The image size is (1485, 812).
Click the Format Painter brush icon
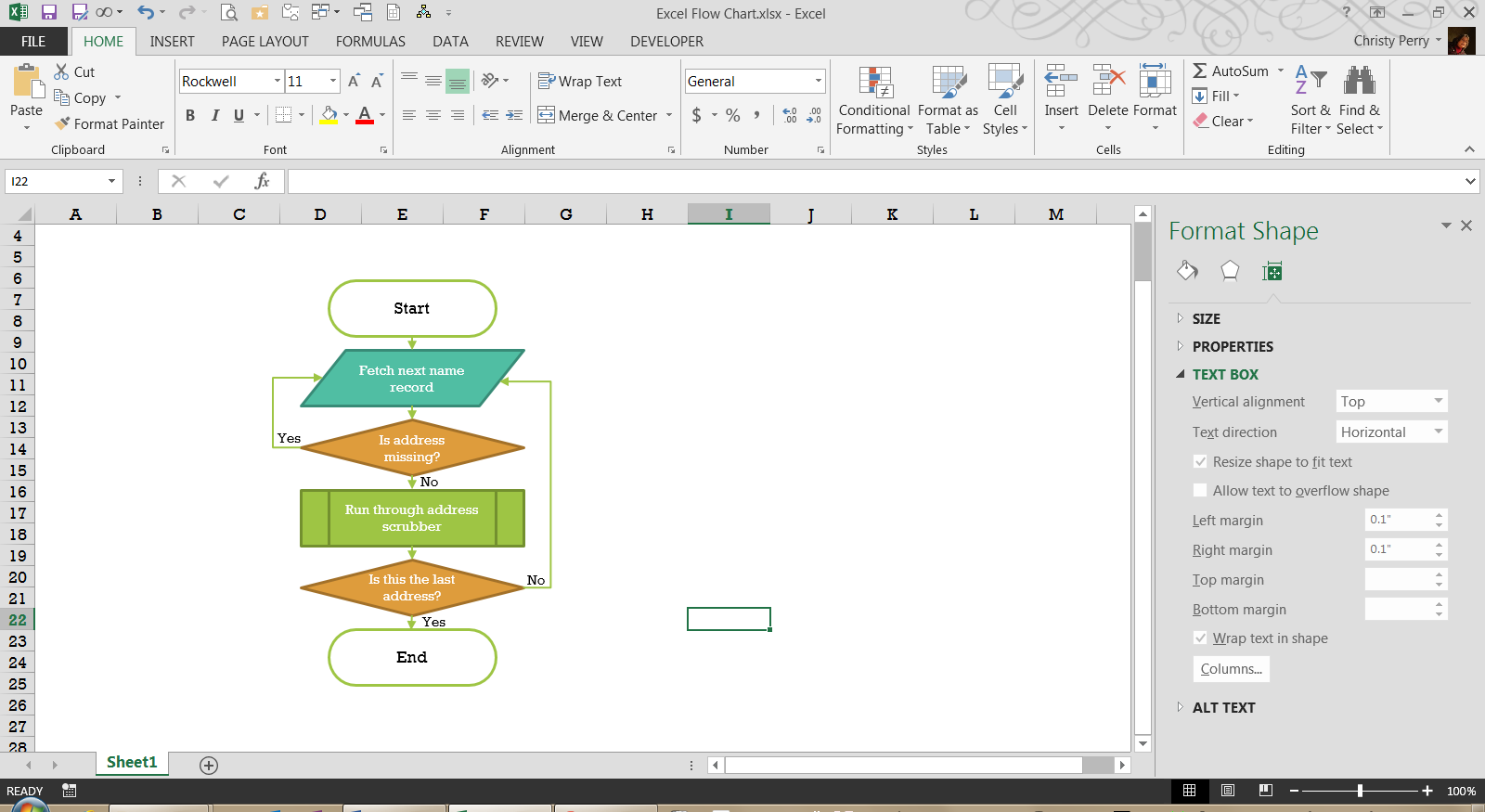pos(62,123)
